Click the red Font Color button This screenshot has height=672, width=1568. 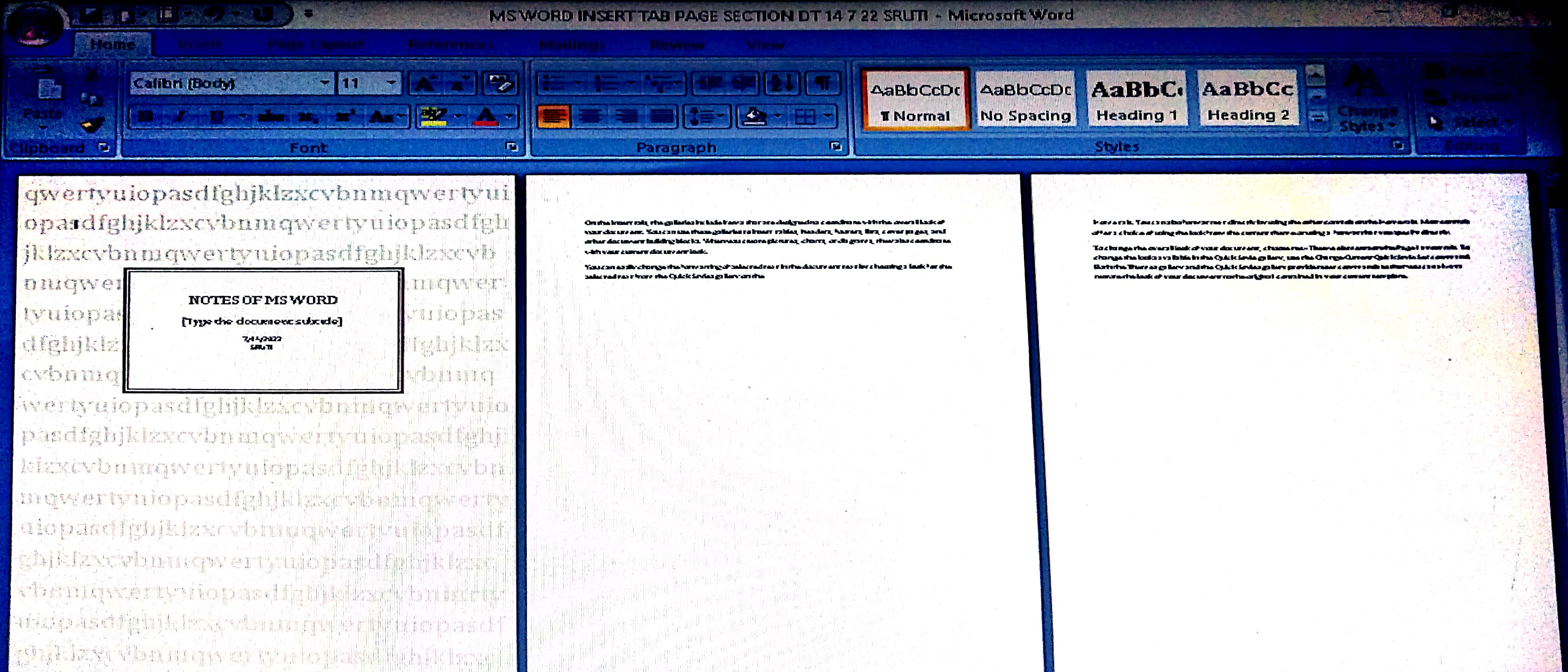486,116
